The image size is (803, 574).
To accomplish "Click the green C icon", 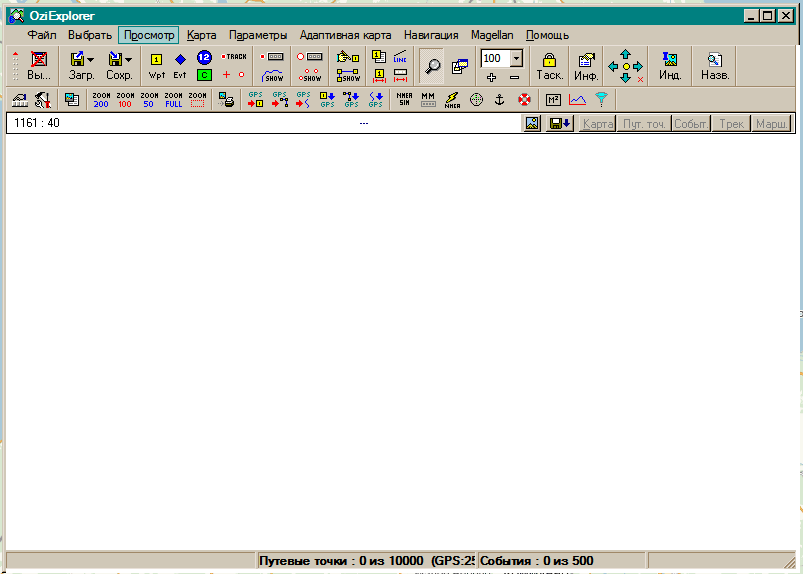I will click(204, 75).
